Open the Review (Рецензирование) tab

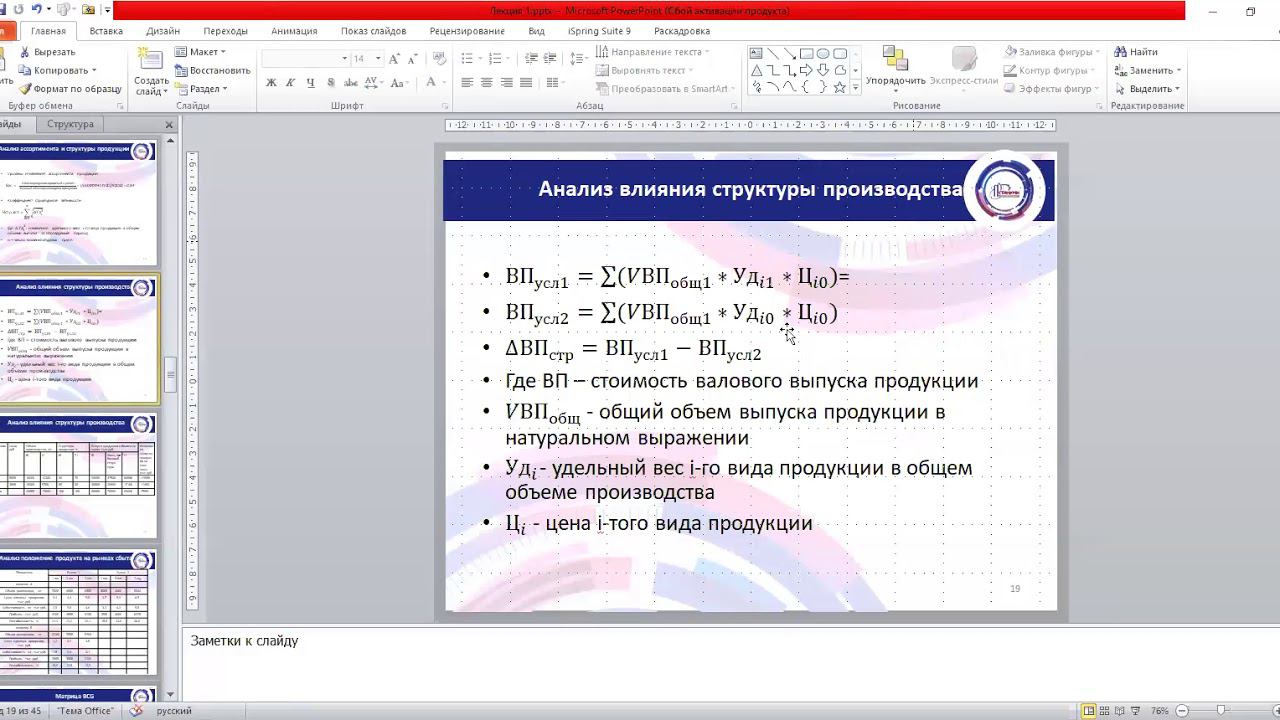[467, 31]
